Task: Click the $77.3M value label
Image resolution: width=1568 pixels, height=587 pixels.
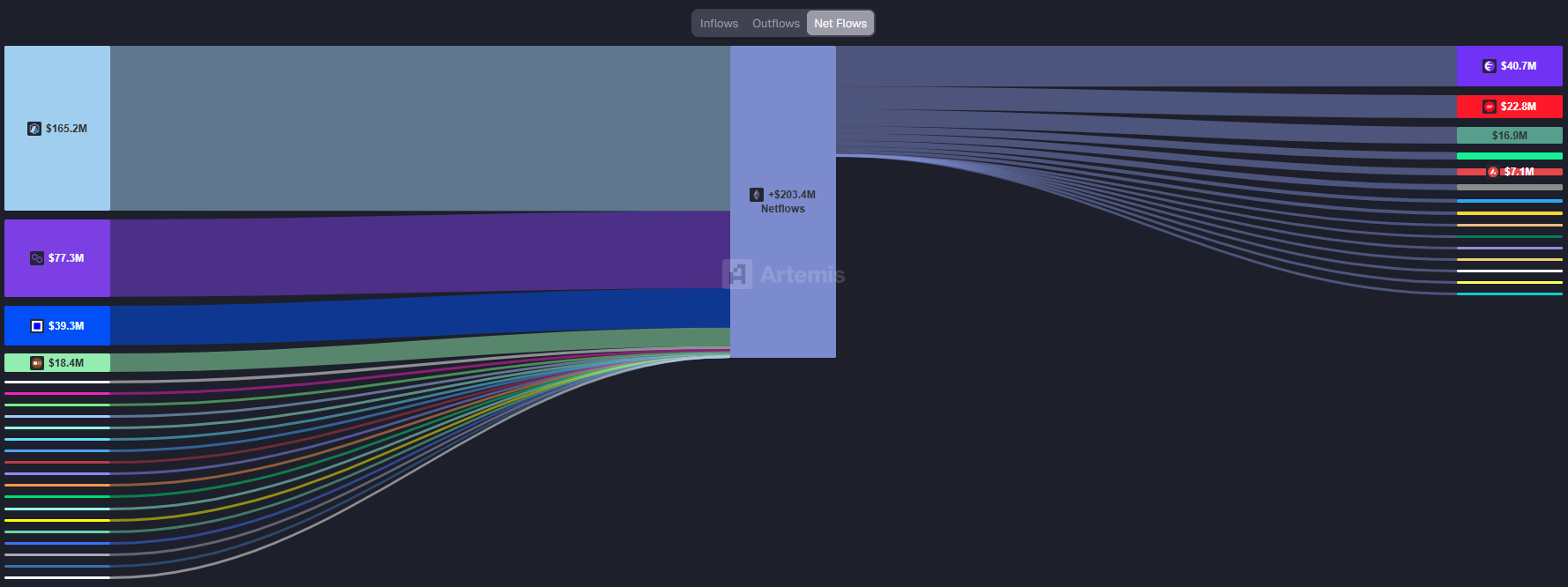Action: pyautogui.click(x=67, y=258)
